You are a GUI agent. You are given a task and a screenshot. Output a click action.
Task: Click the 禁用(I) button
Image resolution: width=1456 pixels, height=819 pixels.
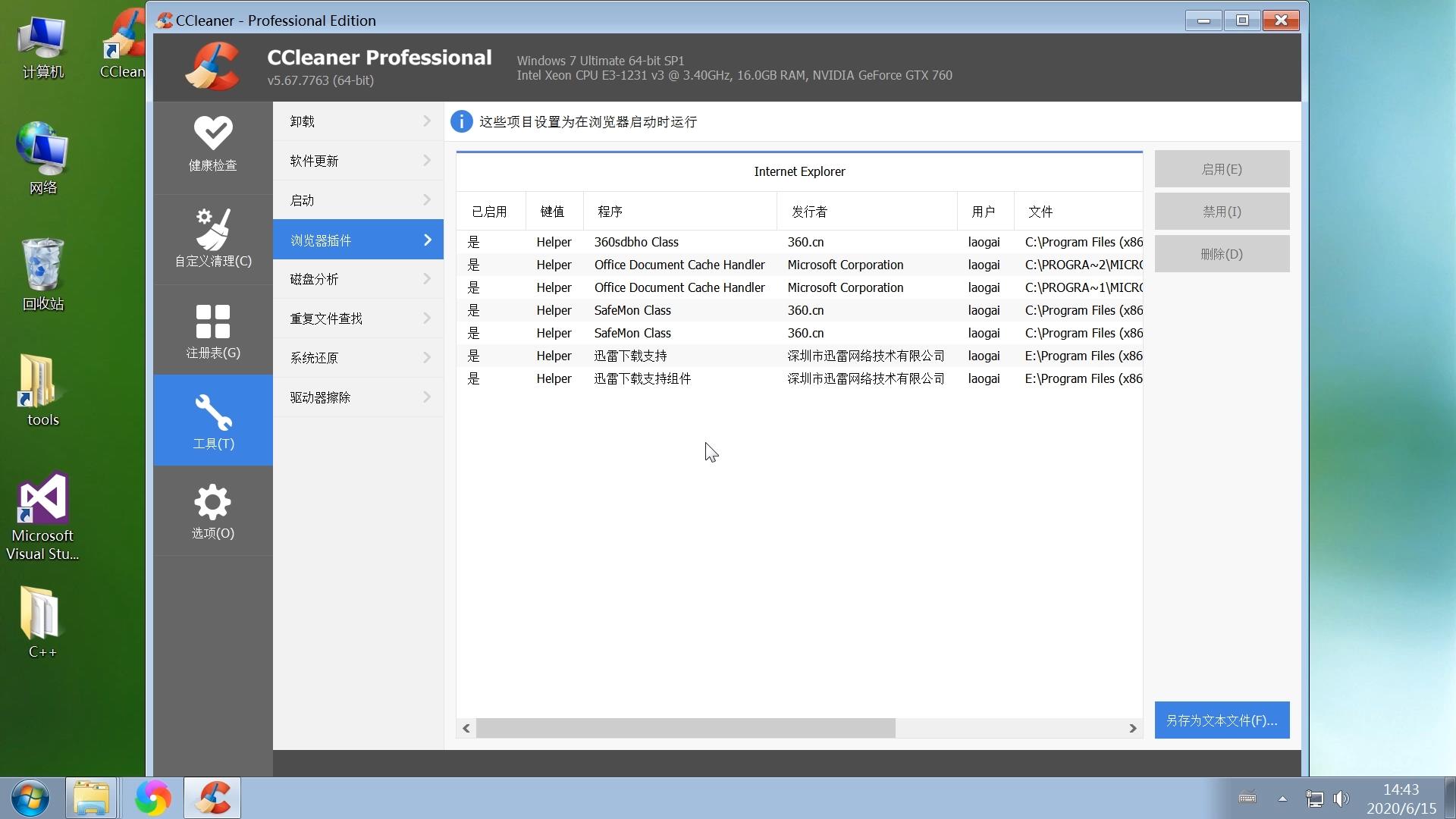point(1222,212)
